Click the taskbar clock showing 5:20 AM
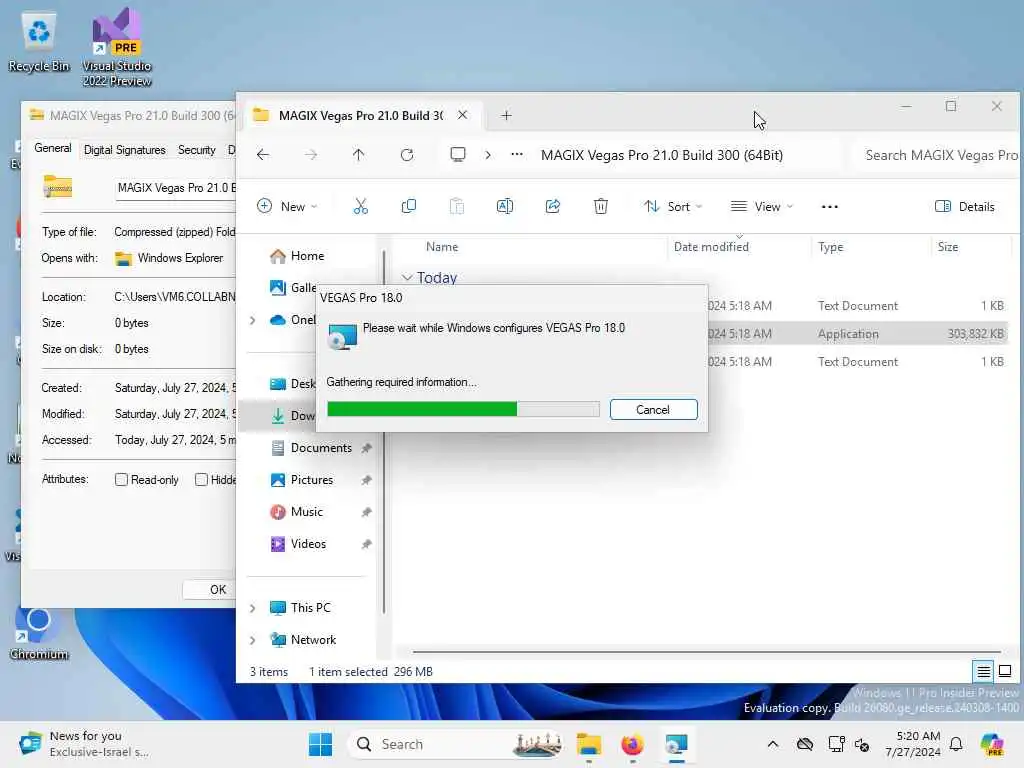This screenshot has width=1024, height=768. 913,744
